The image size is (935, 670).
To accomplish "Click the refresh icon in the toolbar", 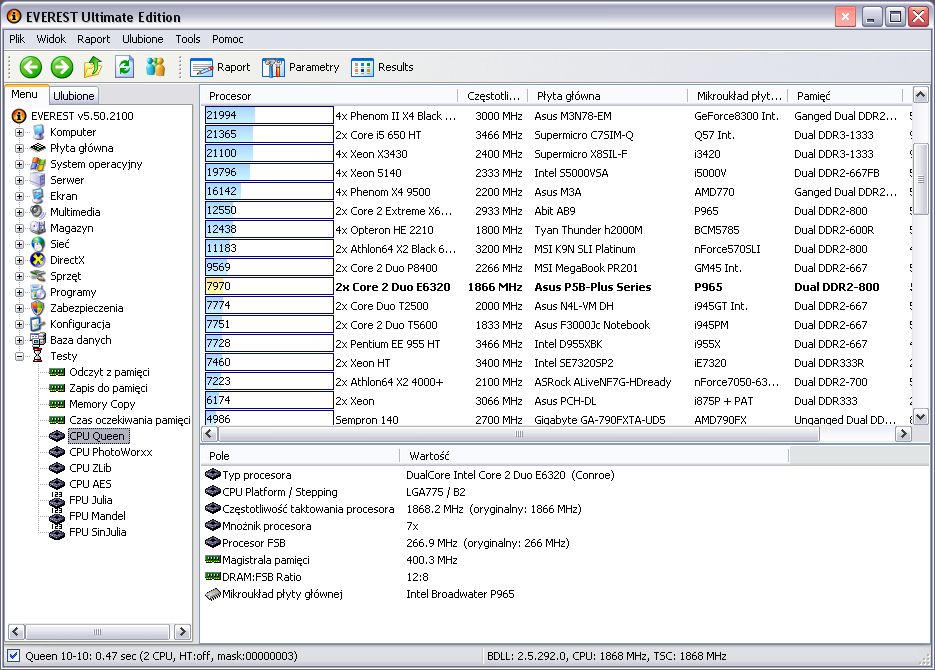I will [x=124, y=67].
